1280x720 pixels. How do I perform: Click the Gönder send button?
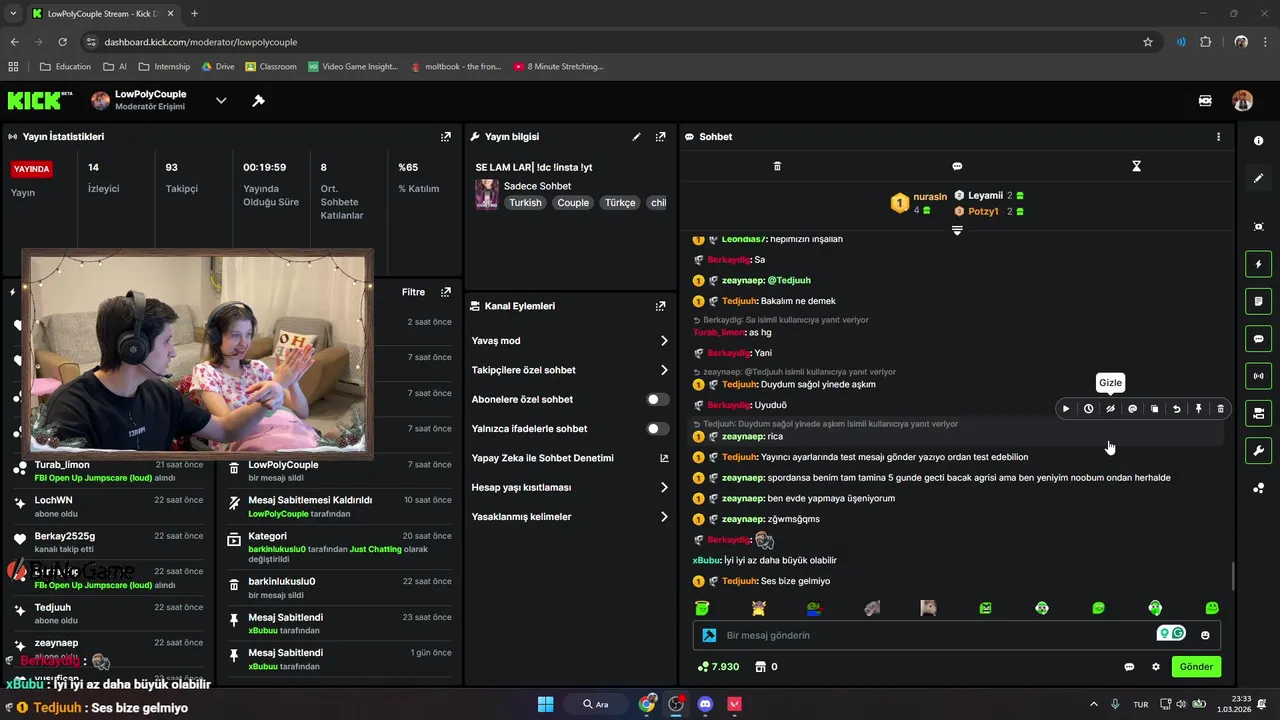pyautogui.click(x=1196, y=667)
